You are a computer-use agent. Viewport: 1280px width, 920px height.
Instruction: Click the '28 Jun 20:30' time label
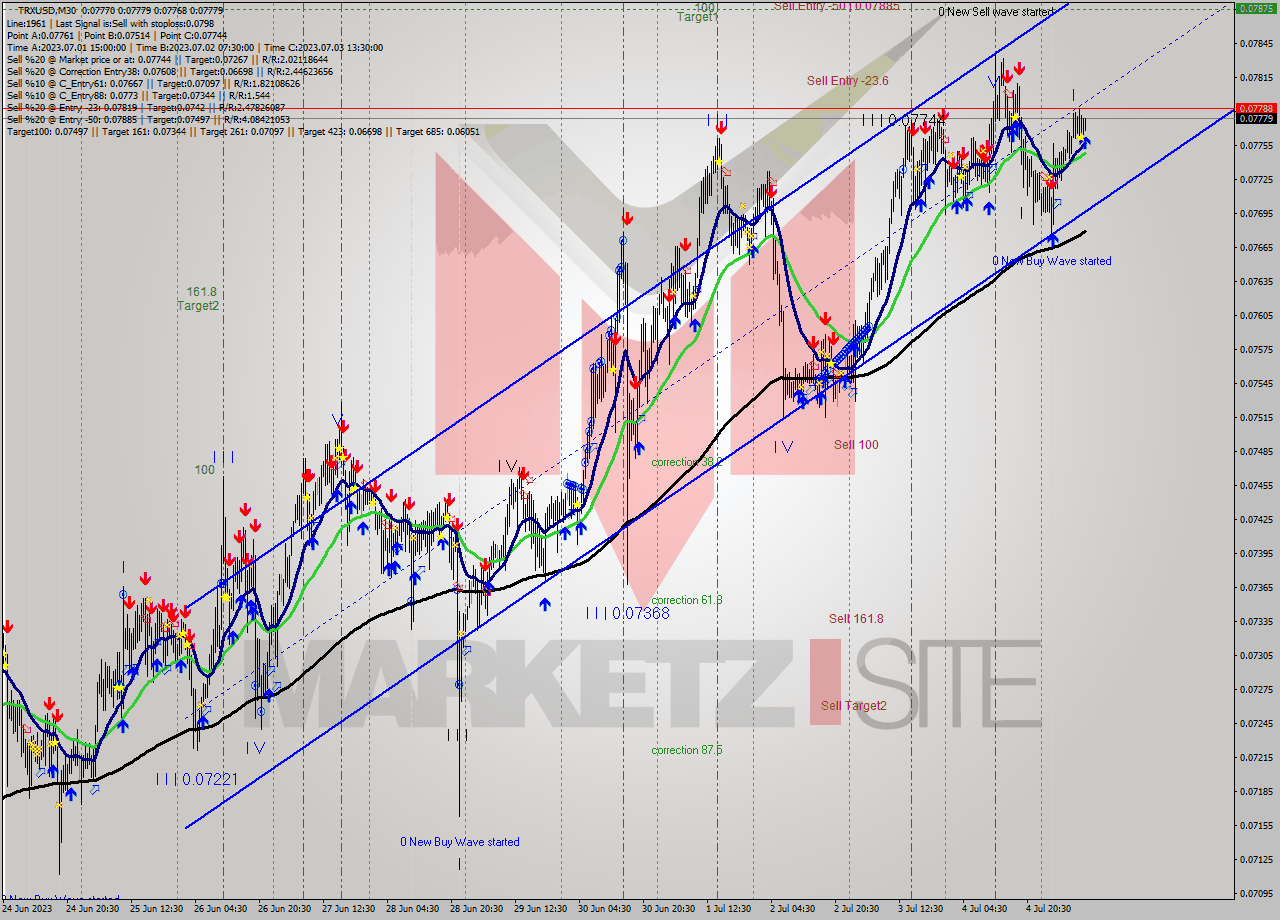click(x=475, y=909)
